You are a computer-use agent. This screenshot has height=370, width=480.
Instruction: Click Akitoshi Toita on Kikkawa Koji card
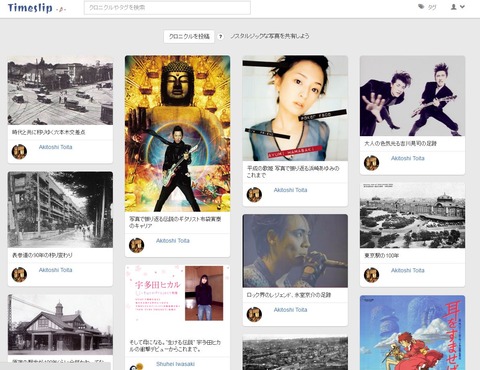408,158
